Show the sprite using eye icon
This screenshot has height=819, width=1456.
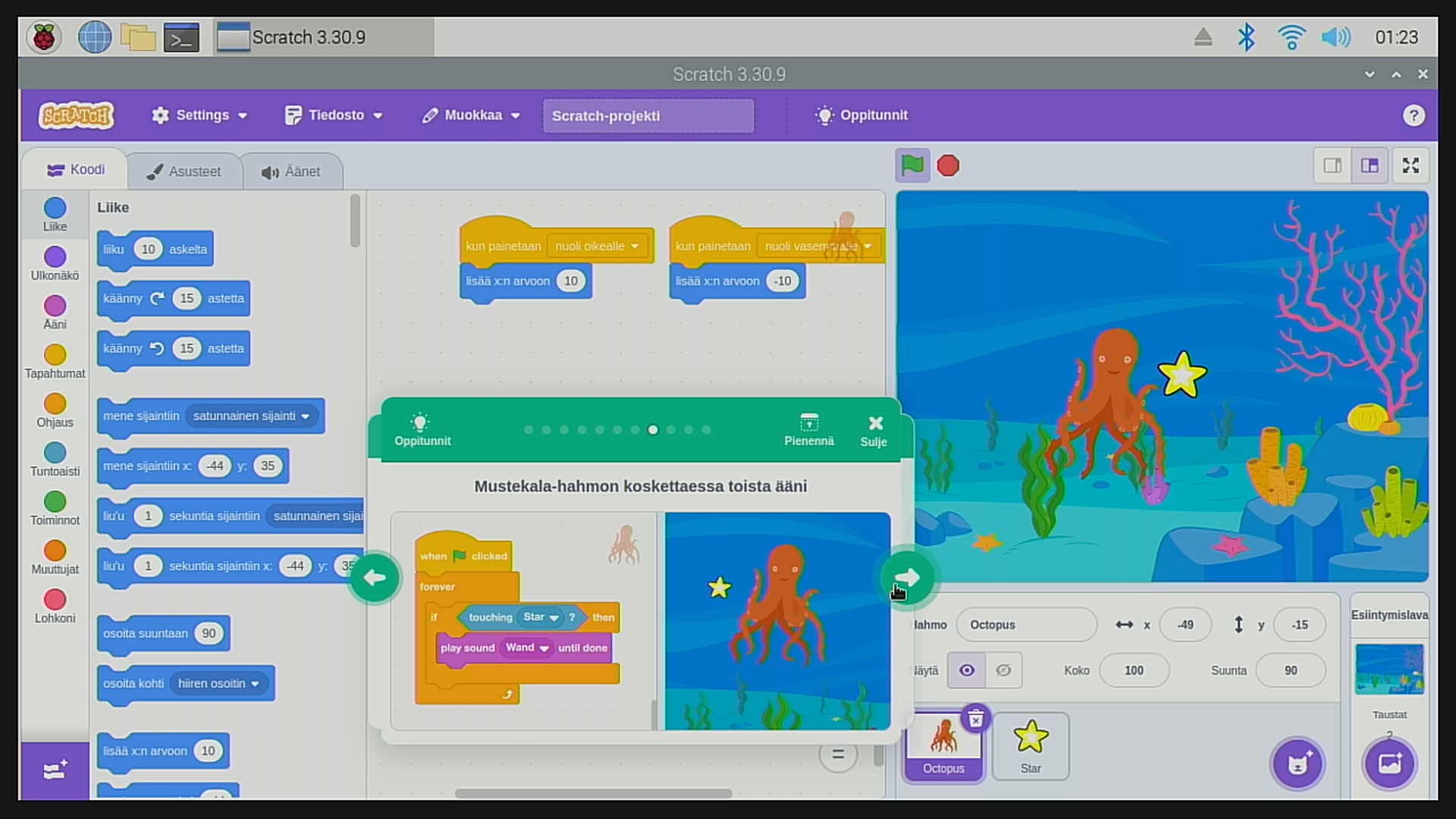pyautogui.click(x=967, y=670)
